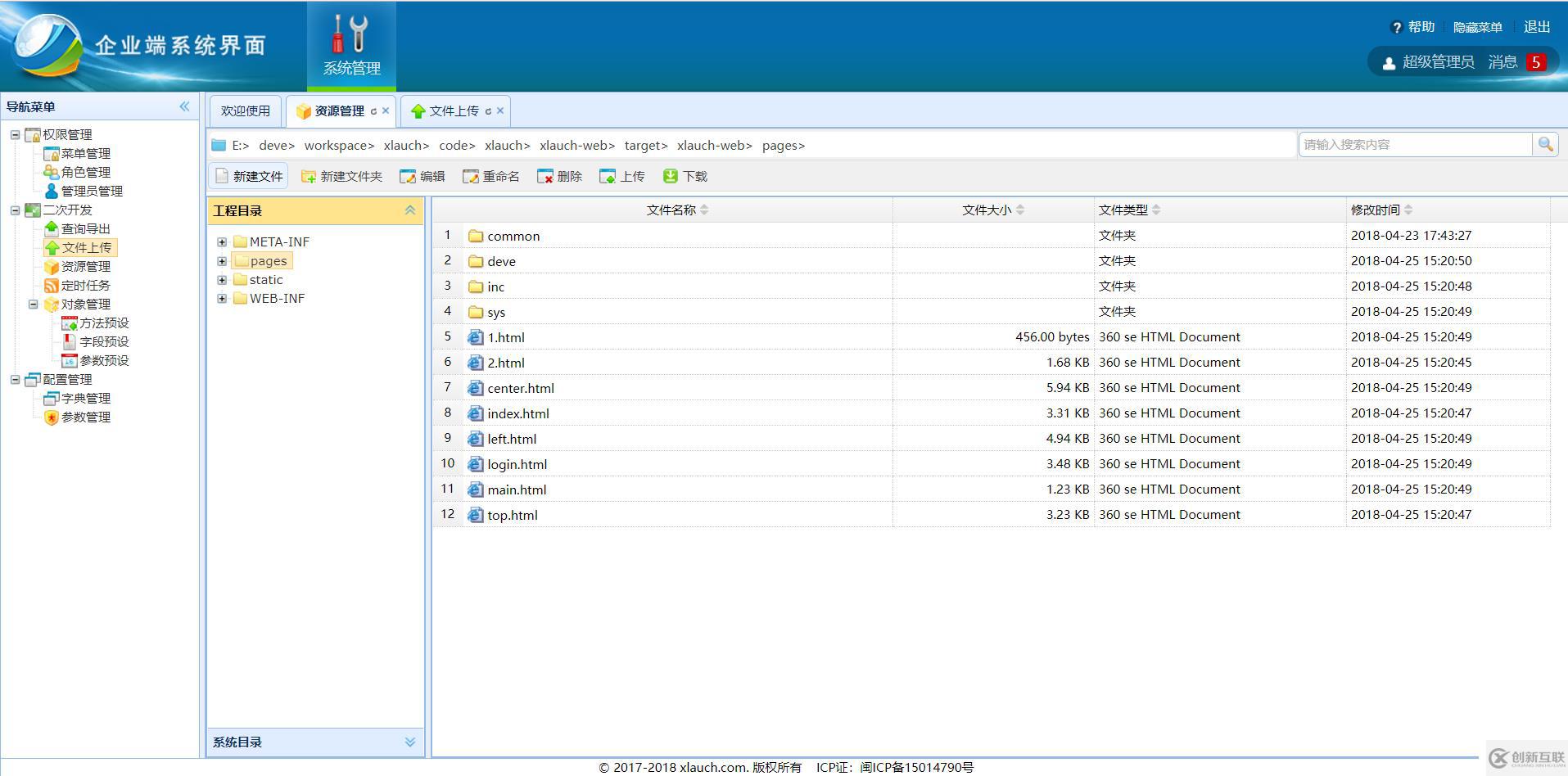Expand the META-INF tree node
Image resolution: width=1568 pixels, height=776 pixels.
coord(222,241)
